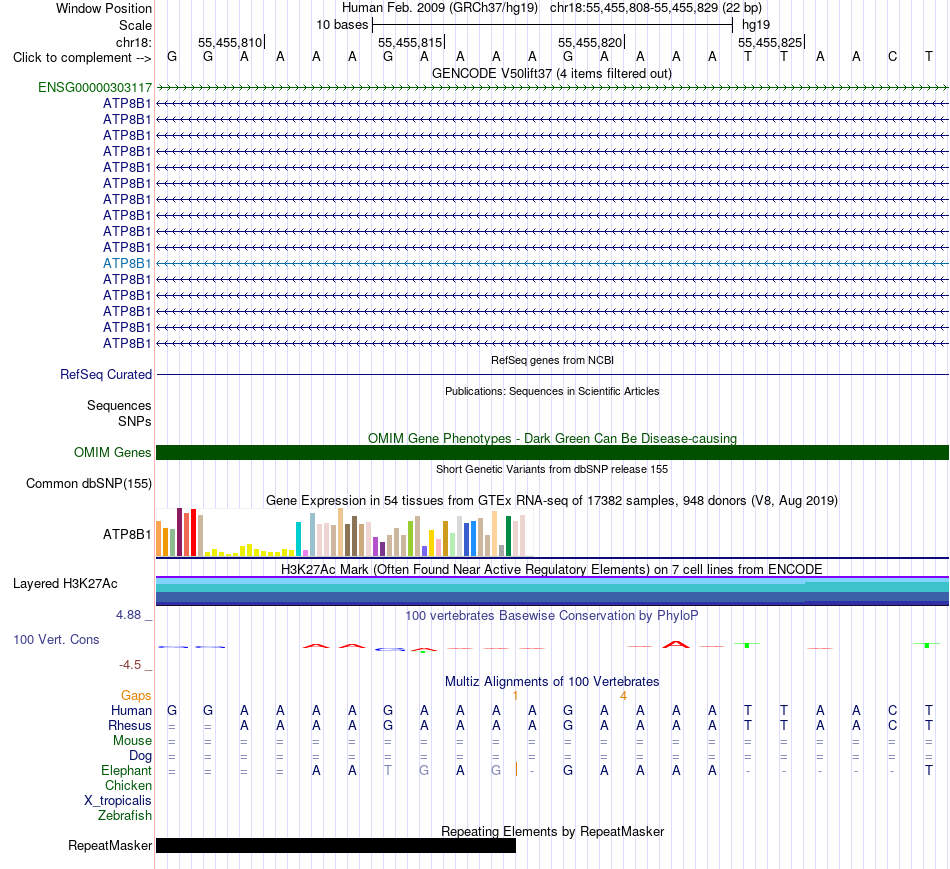Viewport: 950px width, 869px height.
Task: Click the Dog species row label
Action: coord(141,756)
